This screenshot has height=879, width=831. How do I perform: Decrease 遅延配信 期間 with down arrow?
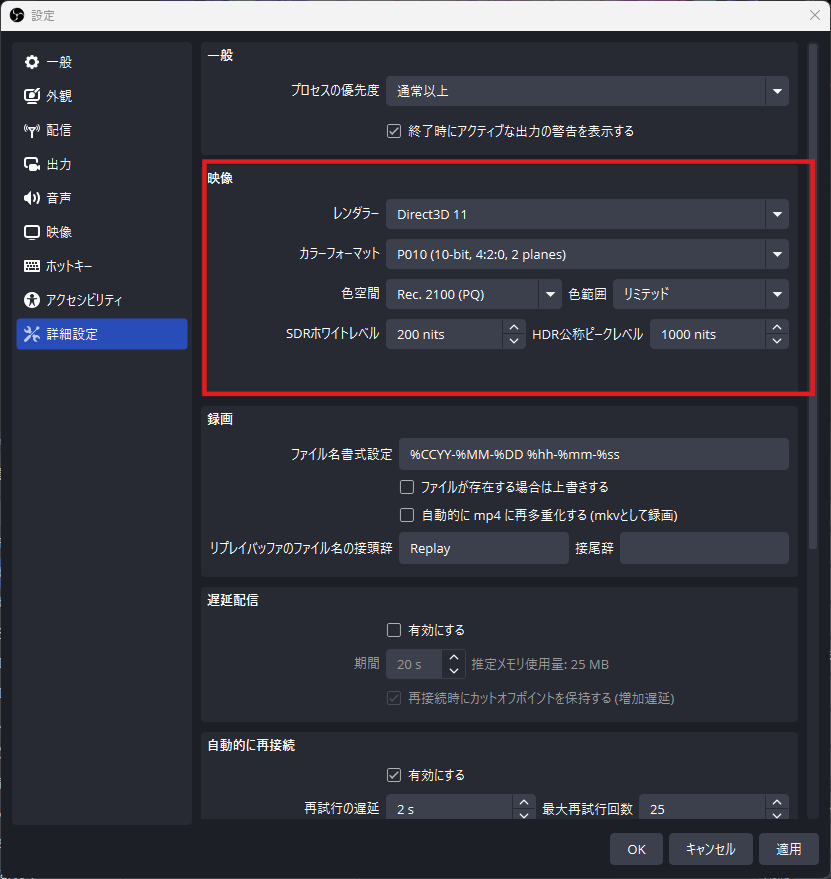454,670
